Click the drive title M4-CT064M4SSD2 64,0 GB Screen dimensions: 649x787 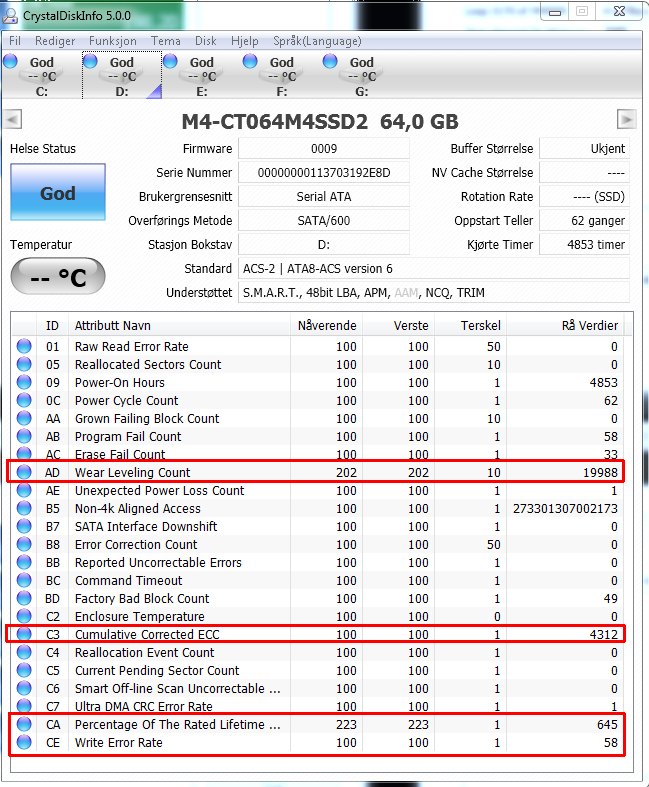coord(320,121)
